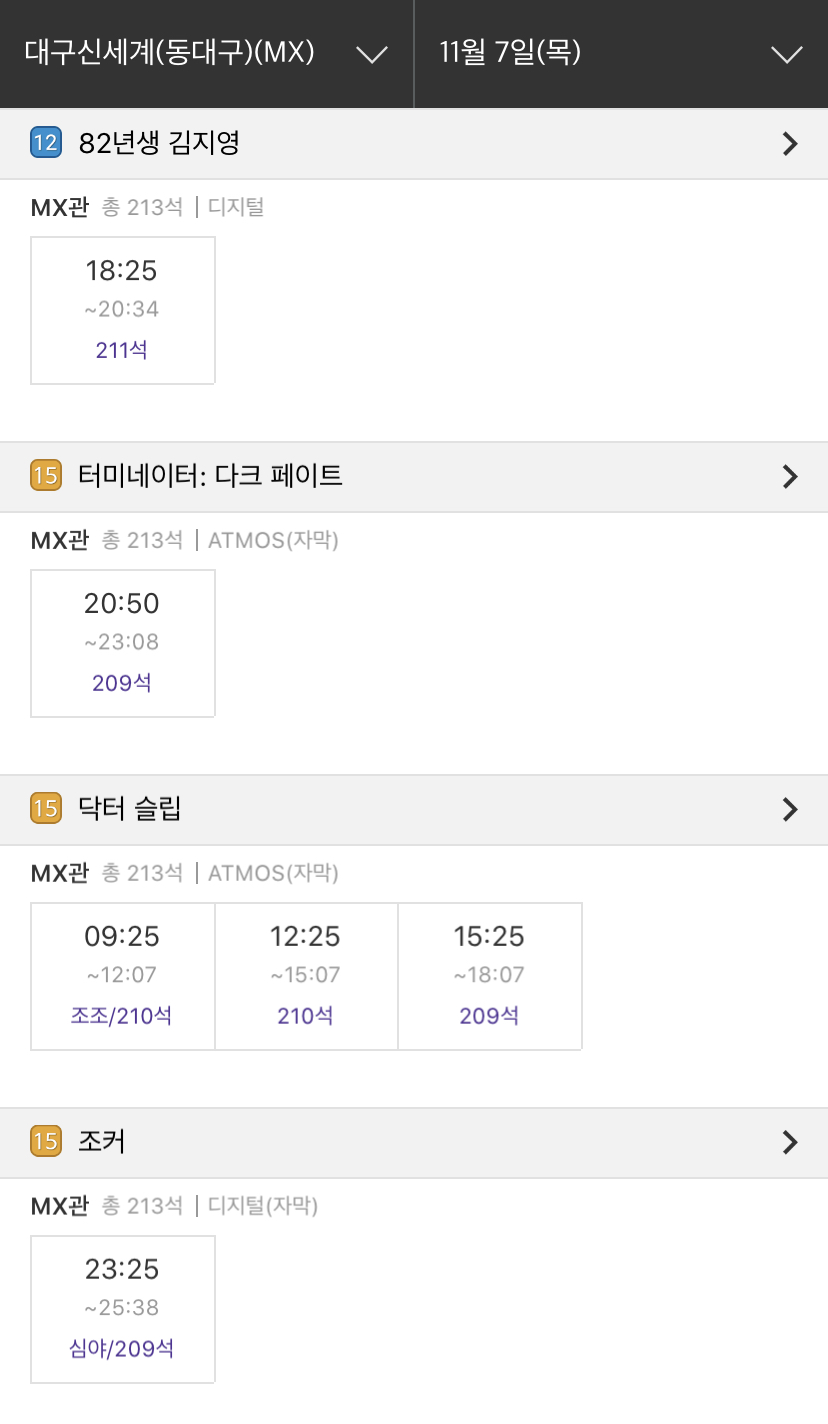Click the 12 age rating badge
This screenshot has height=1424, width=828.
click(46, 143)
